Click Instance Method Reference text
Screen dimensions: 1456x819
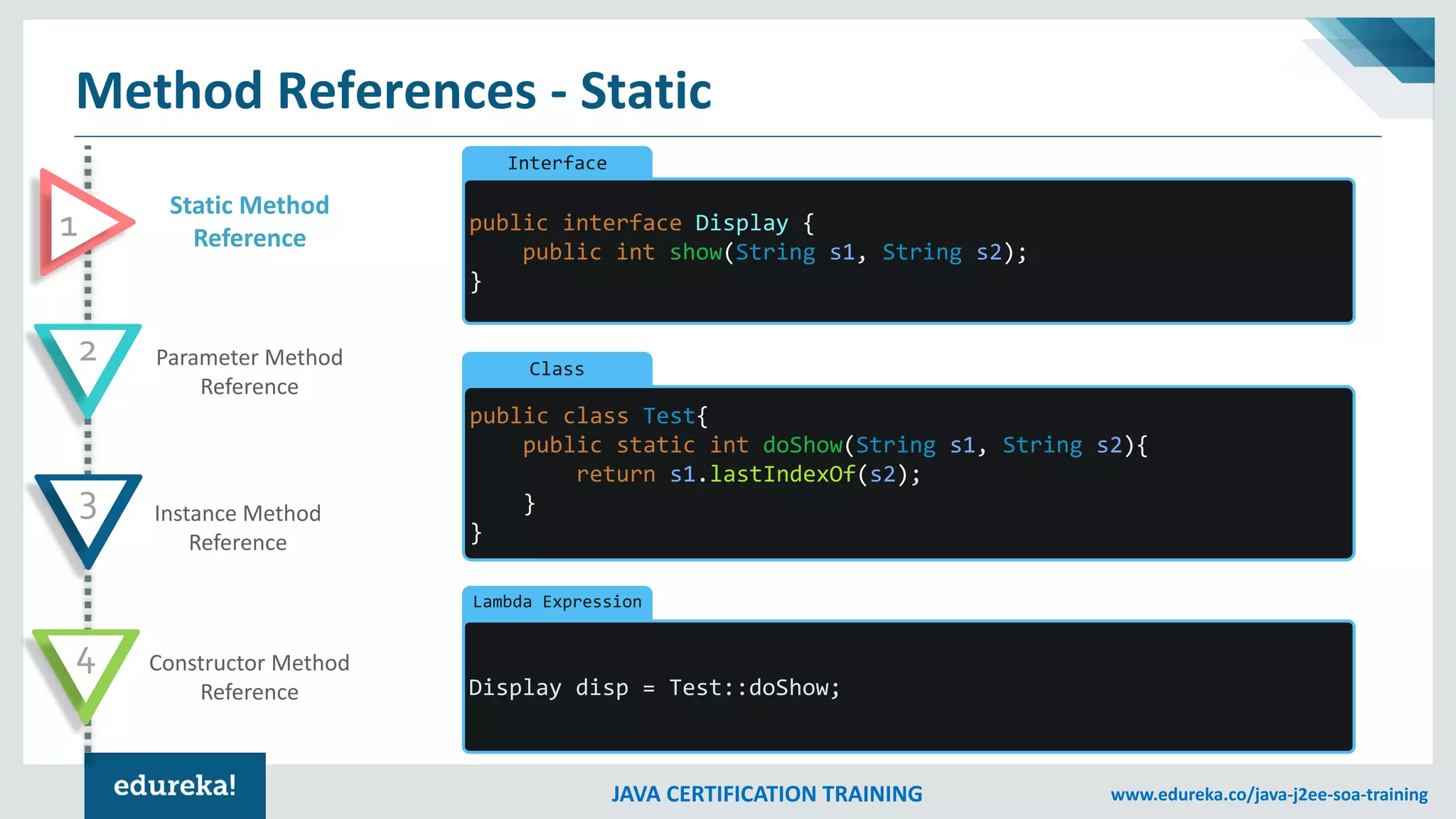237,528
